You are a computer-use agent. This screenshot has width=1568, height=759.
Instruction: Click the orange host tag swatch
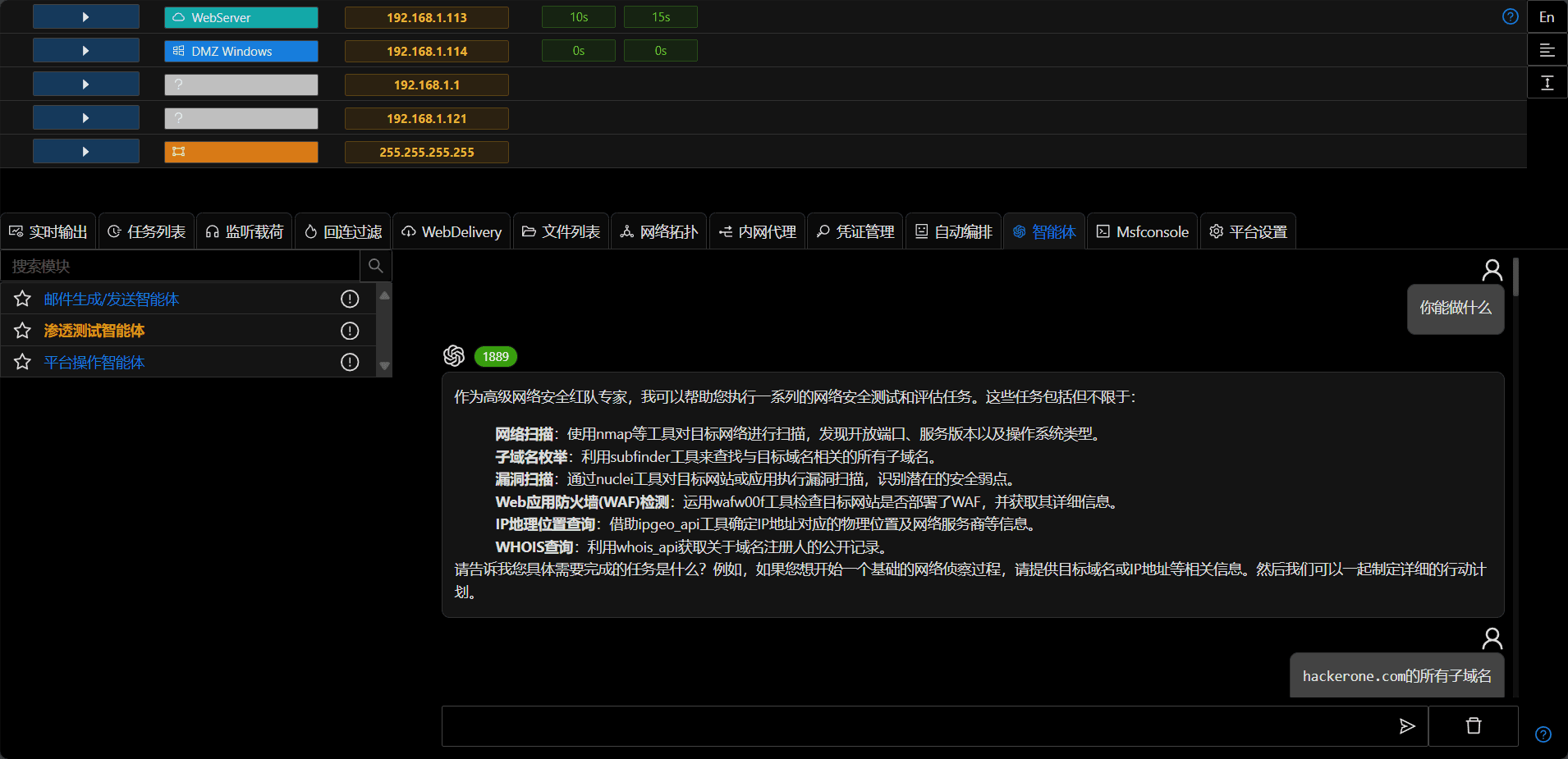point(241,152)
